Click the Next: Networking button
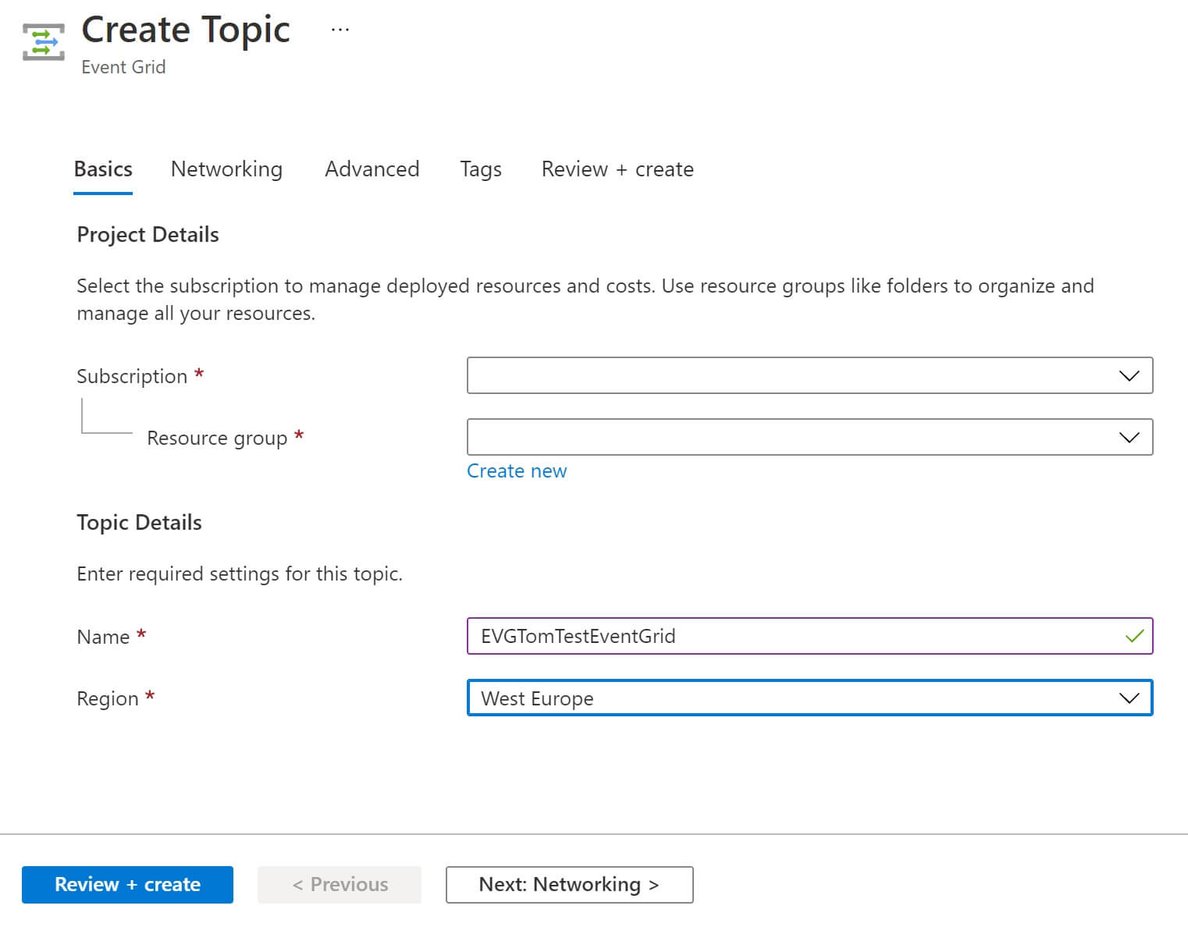 (x=569, y=885)
